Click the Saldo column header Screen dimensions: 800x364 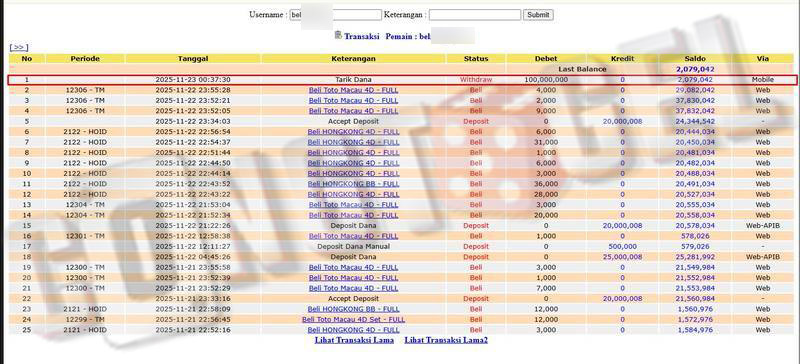(695, 59)
